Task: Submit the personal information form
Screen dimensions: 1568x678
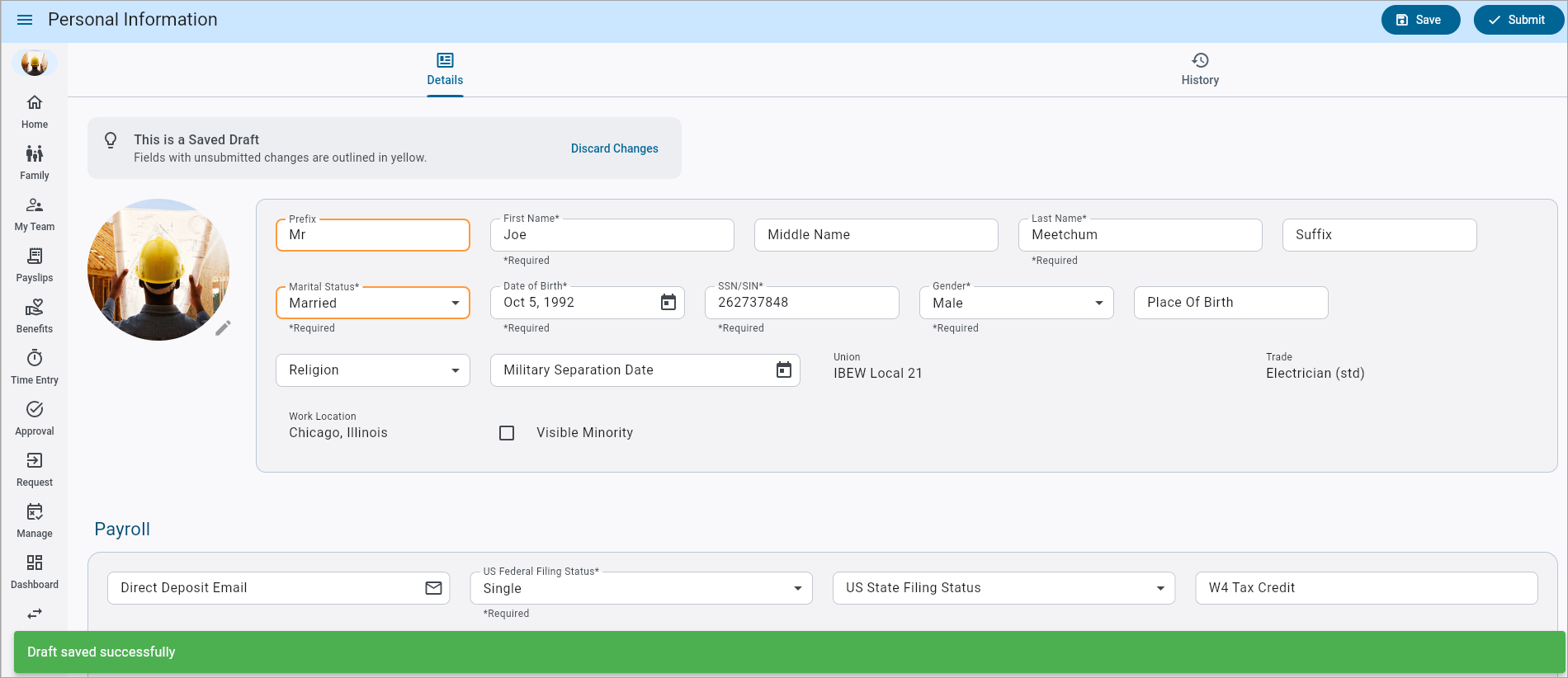Action: coord(1517,20)
